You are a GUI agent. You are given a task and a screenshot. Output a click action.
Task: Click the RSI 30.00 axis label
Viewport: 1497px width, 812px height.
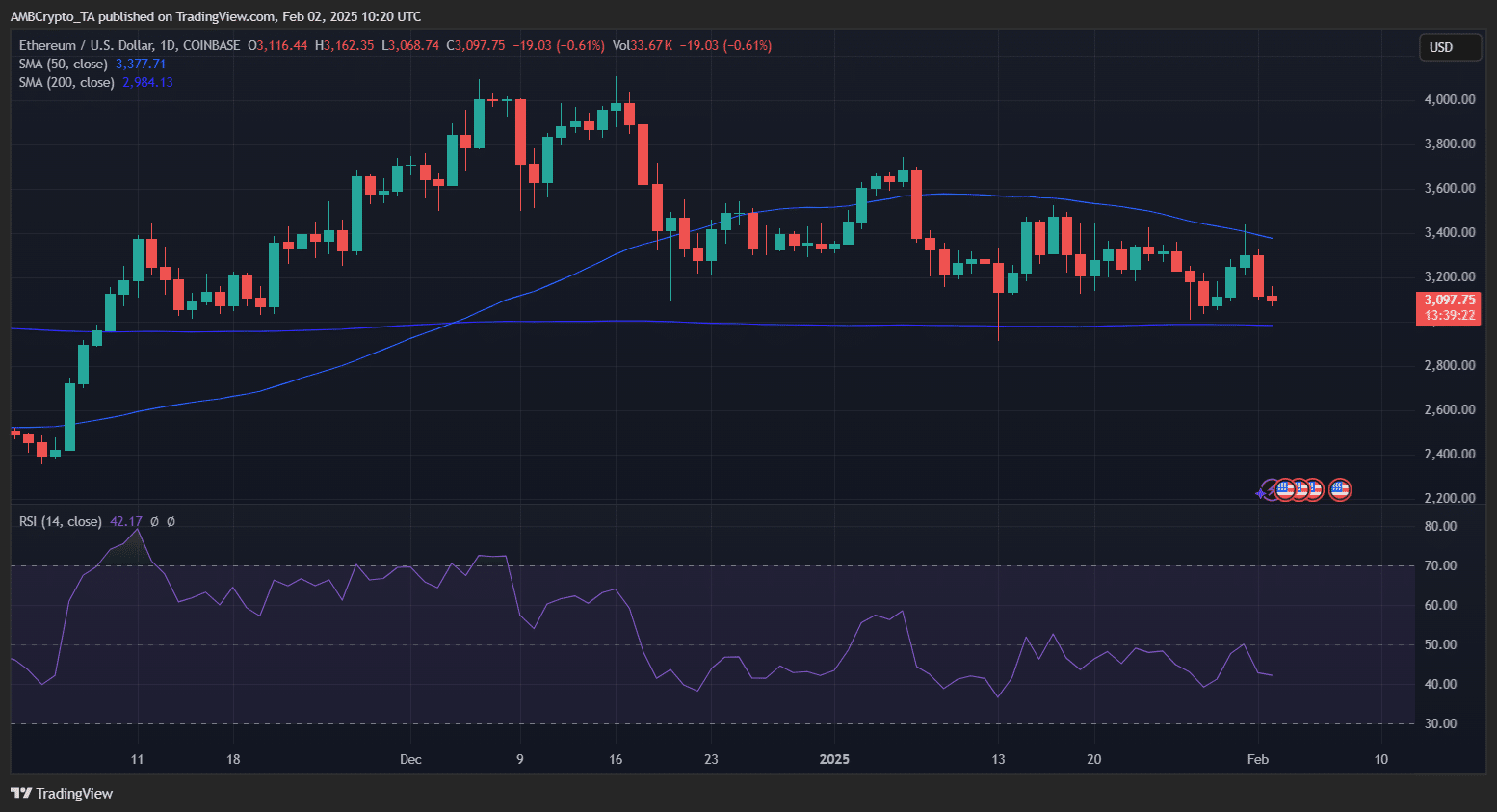pos(1440,723)
